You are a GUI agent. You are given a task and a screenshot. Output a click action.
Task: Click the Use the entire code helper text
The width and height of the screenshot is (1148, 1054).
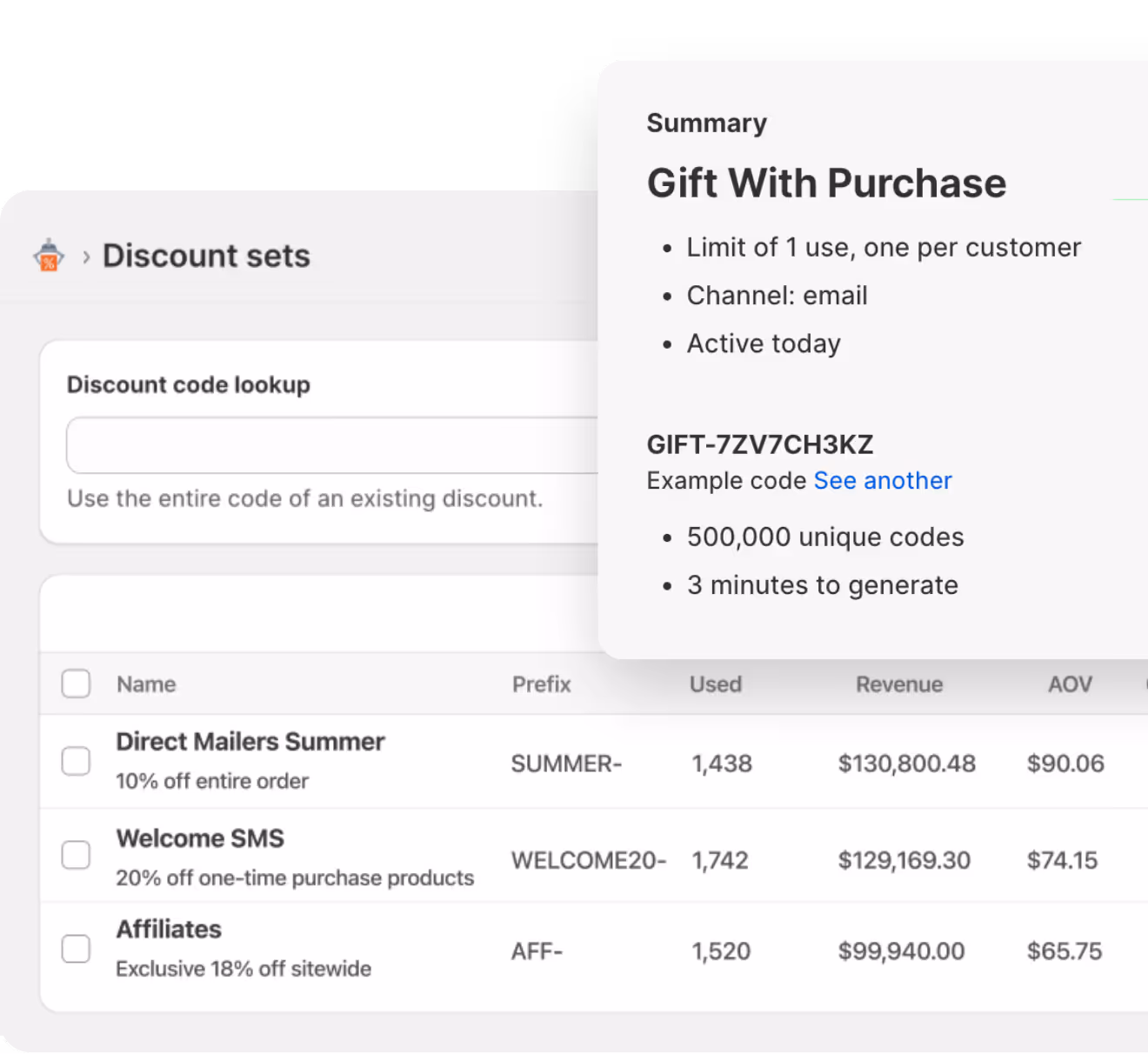coord(304,498)
